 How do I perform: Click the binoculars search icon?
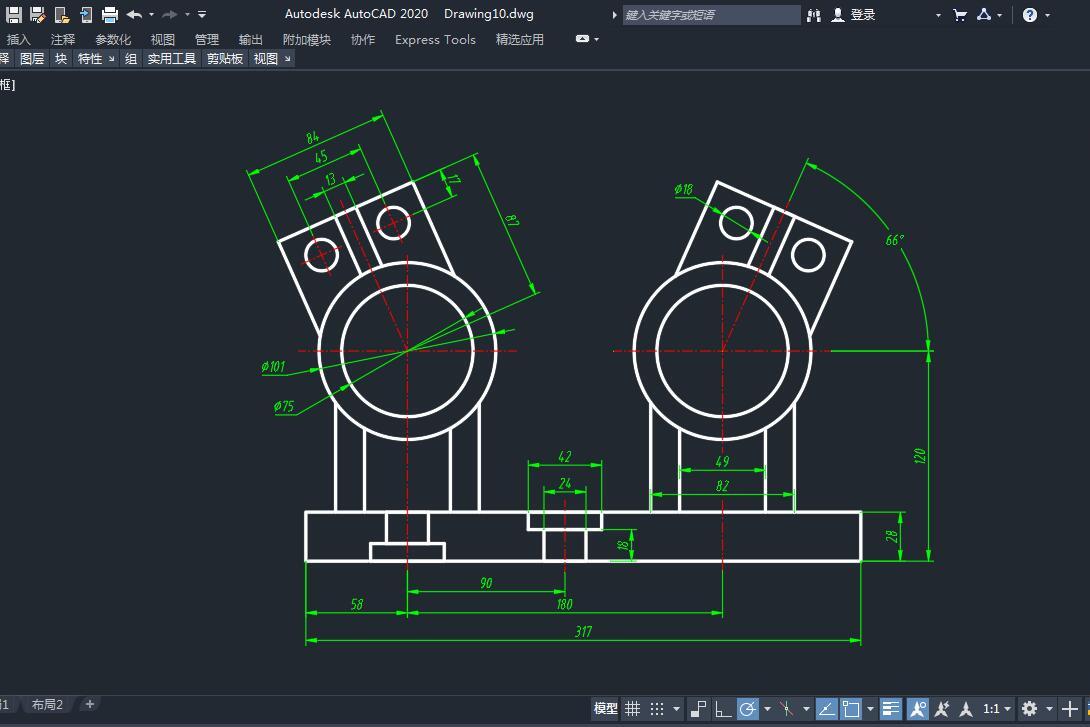[814, 15]
